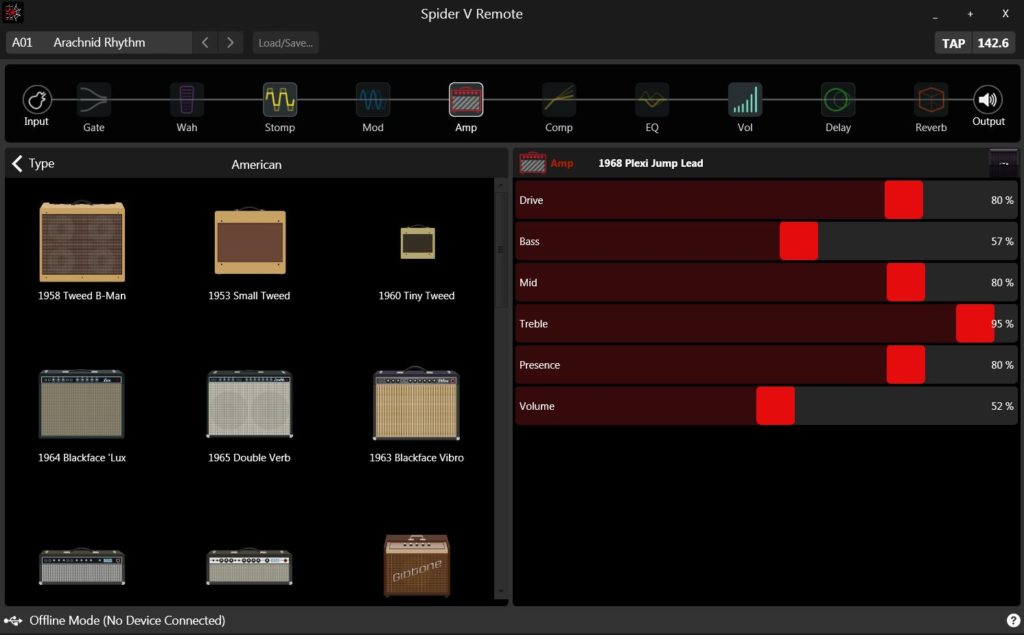Select the Amp block in signal chain

[466, 100]
